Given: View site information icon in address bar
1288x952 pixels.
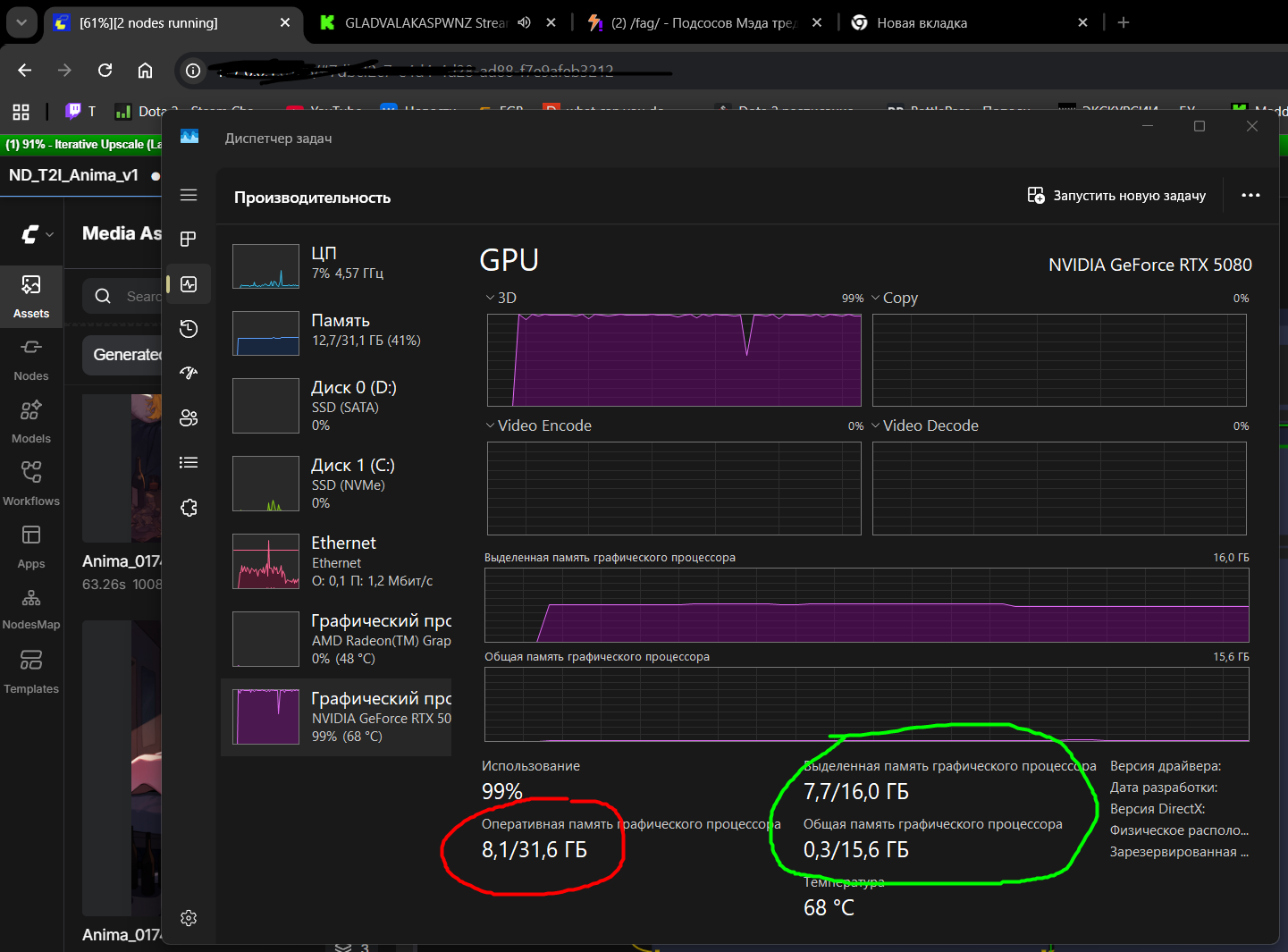Looking at the screenshot, I should tap(193, 71).
